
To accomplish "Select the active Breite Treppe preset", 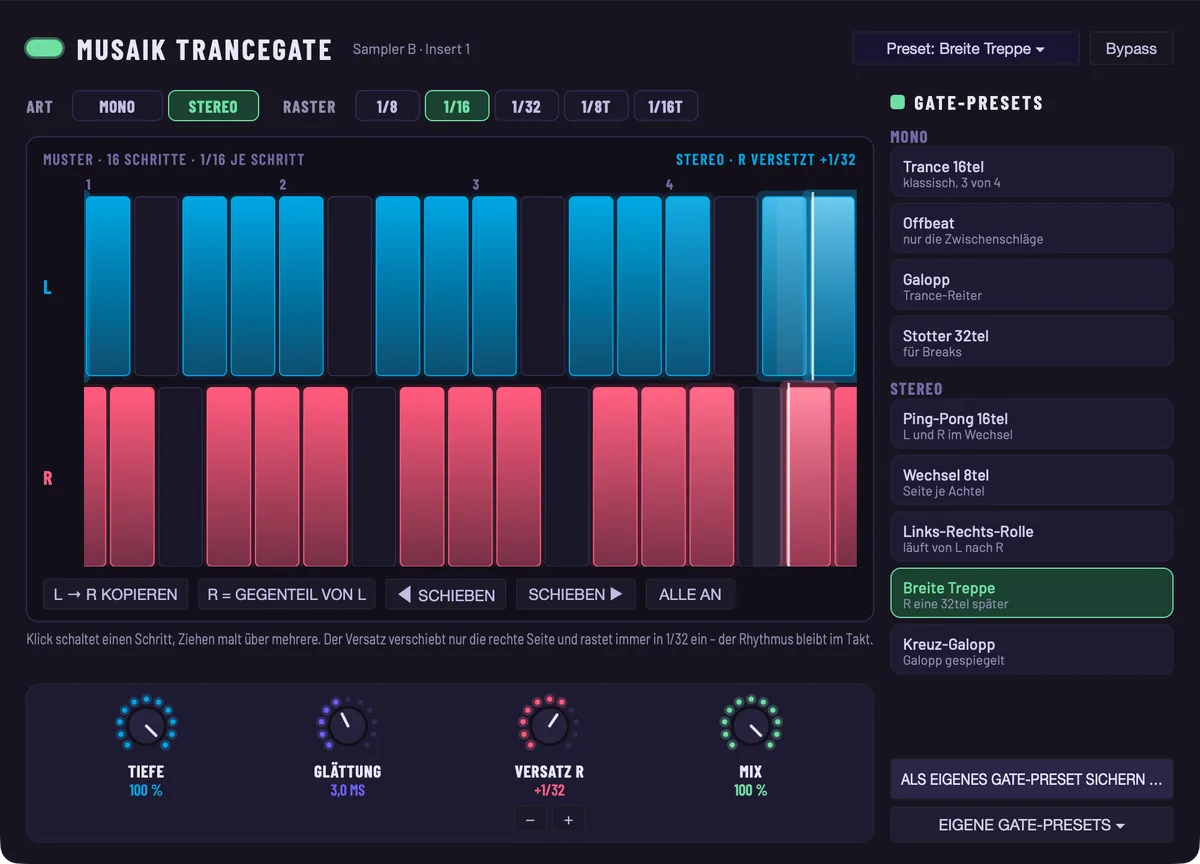I will coord(1031,594).
